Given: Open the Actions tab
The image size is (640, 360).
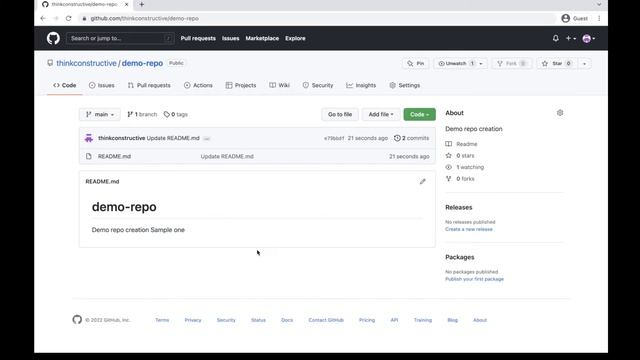Looking at the screenshot, I should coord(198,85).
